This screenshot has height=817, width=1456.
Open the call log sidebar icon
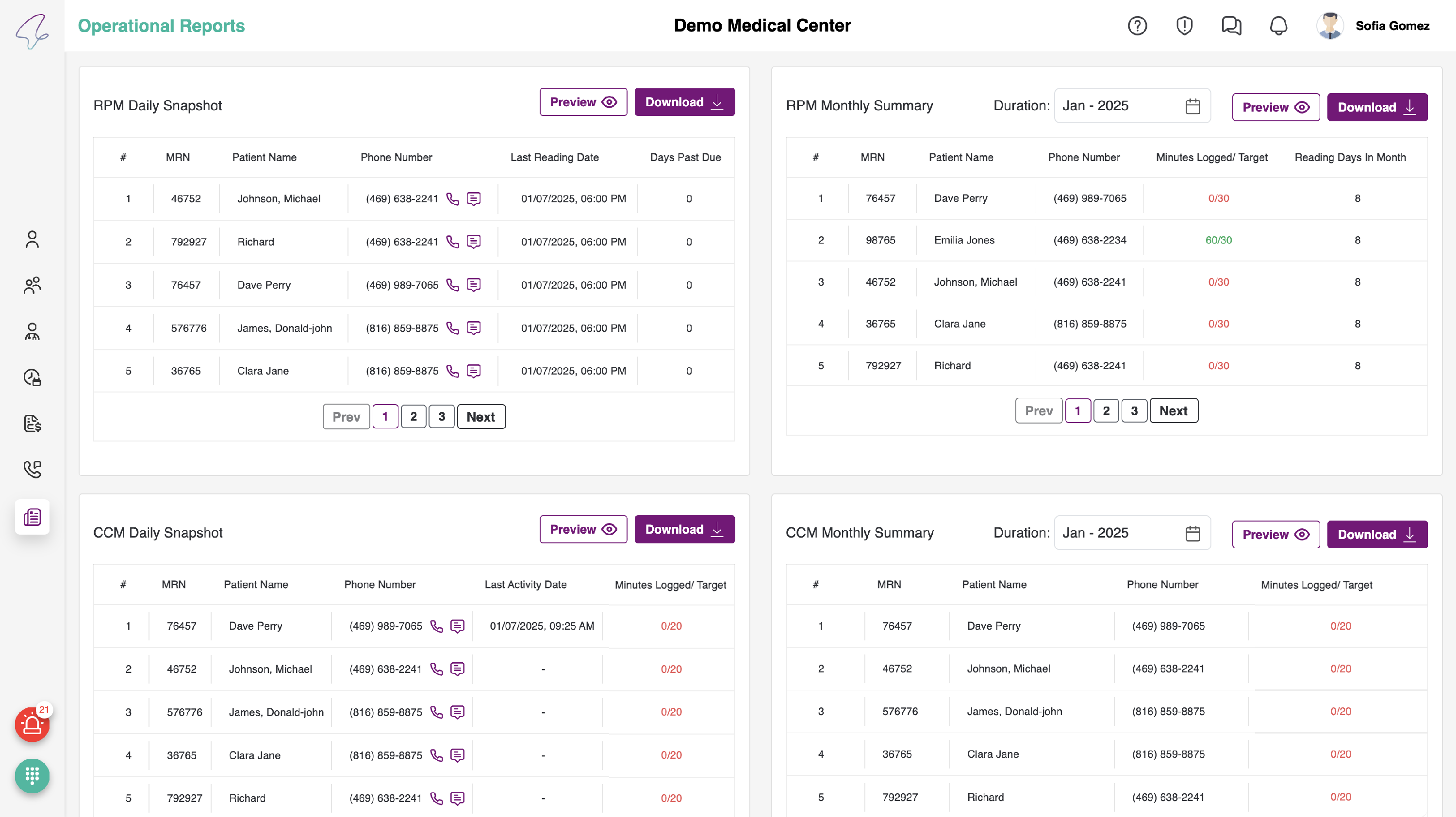pyautogui.click(x=32, y=469)
